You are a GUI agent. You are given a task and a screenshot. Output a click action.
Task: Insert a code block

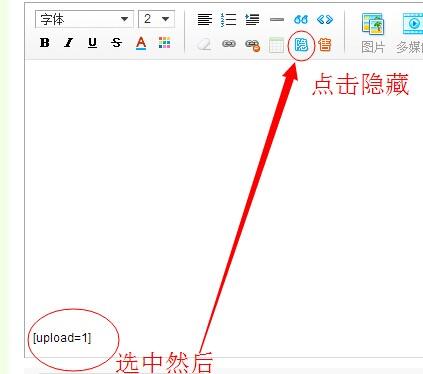tap(325, 20)
